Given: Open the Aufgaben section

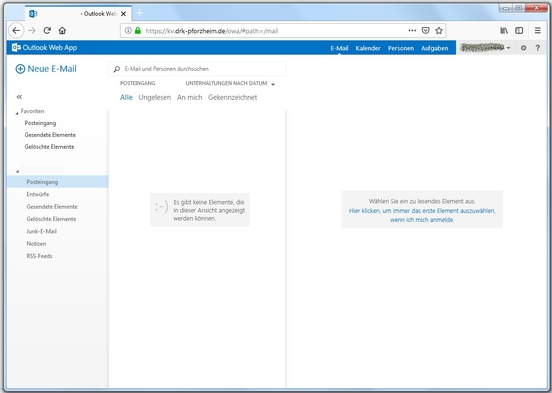Looking at the screenshot, I should (434, 48).
